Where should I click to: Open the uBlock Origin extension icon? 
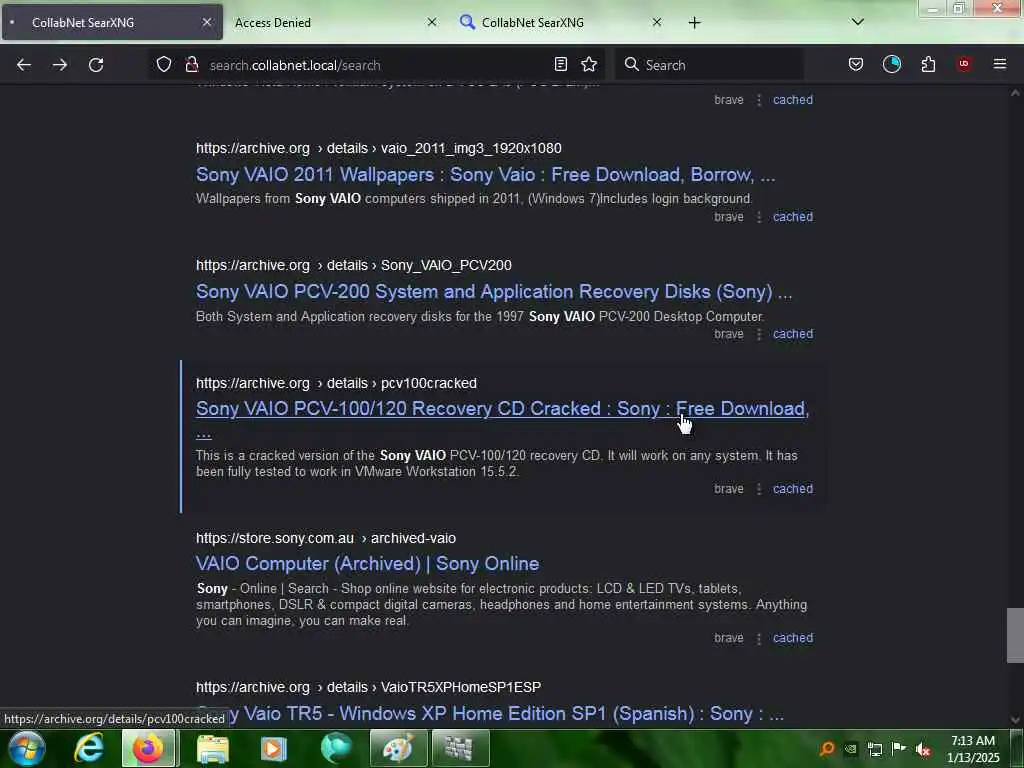(x=964, y=64)
